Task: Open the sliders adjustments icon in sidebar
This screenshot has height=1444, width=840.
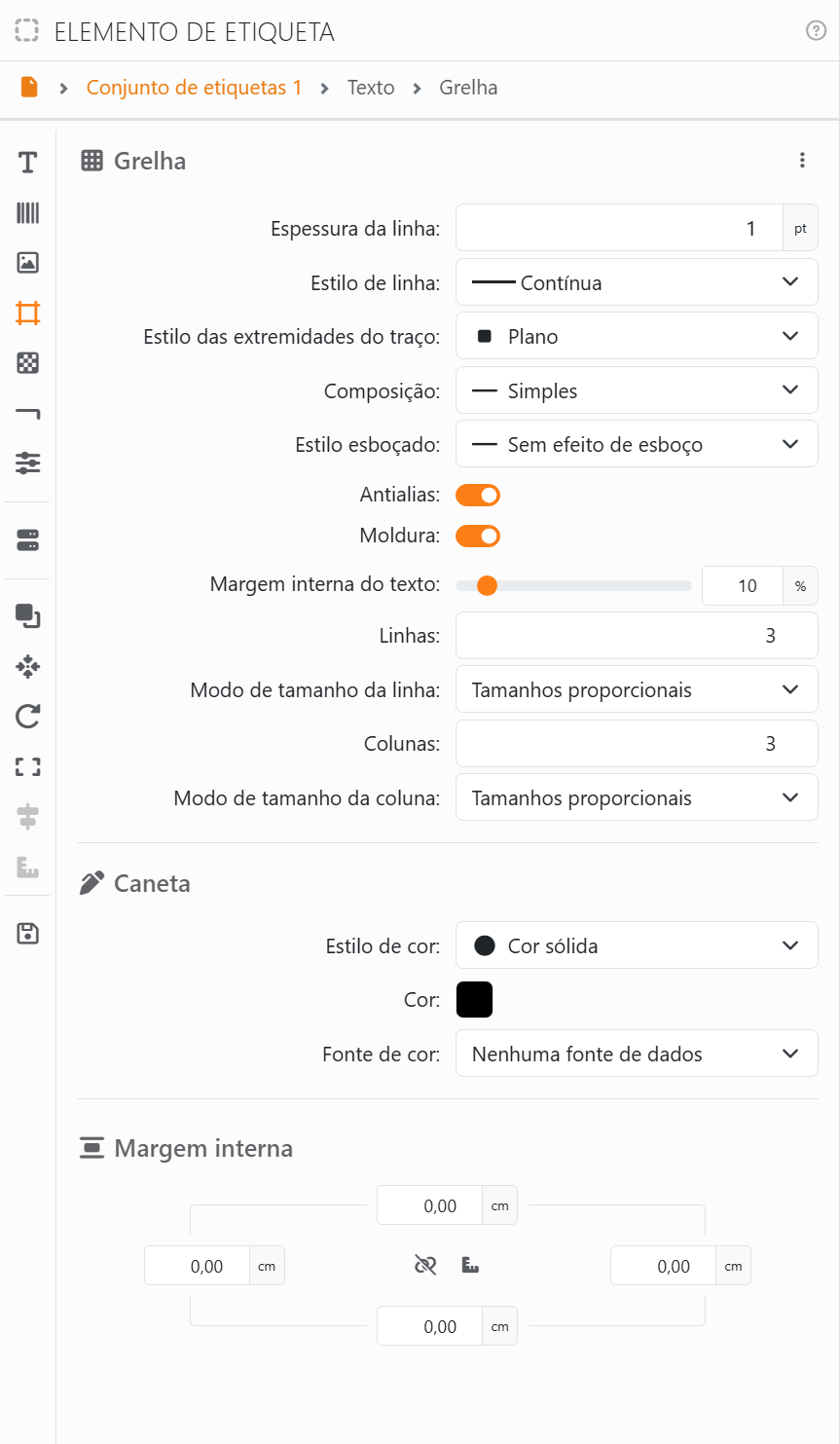Action: coord(27,463)
